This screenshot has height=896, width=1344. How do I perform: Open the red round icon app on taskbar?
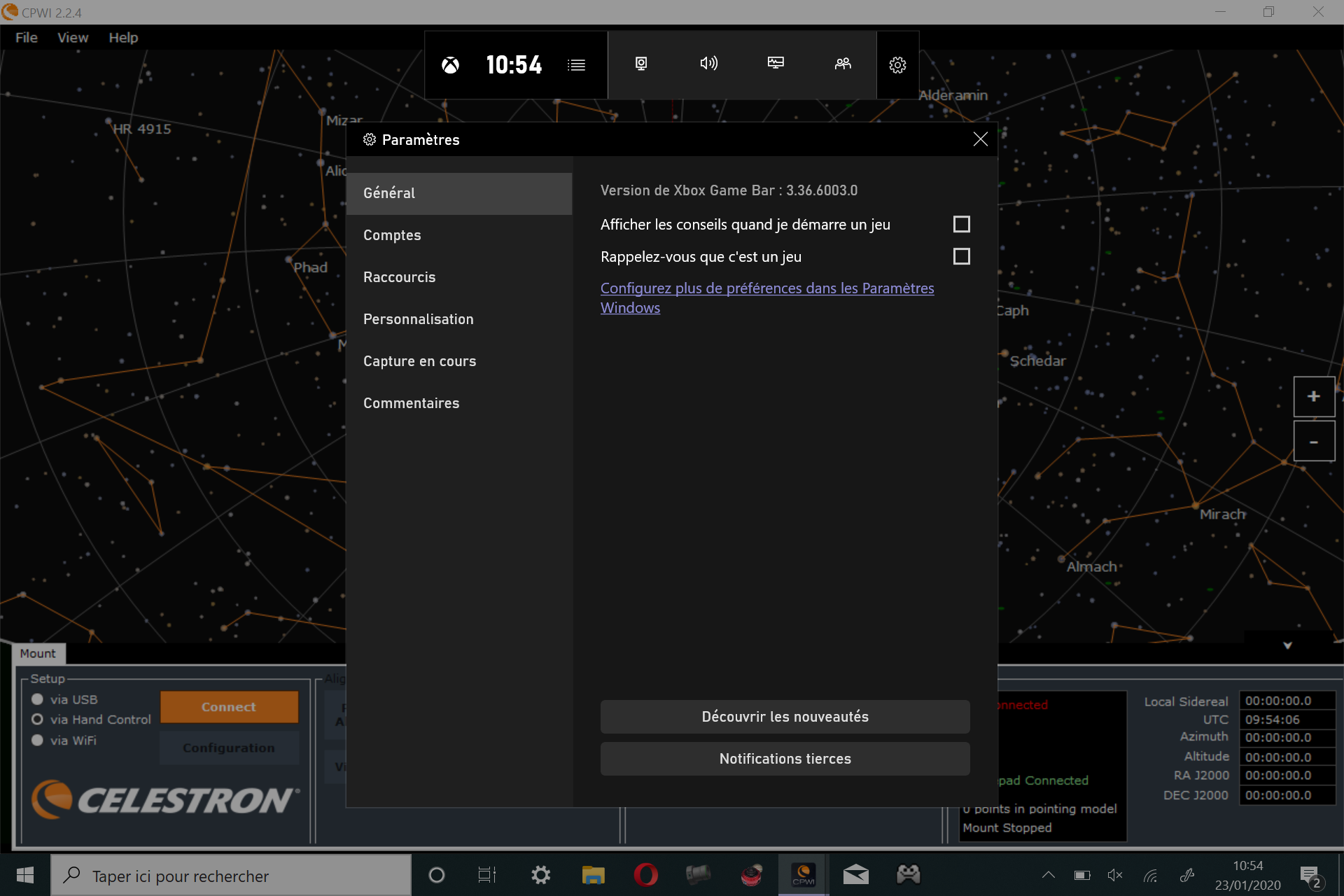(751, 875)
